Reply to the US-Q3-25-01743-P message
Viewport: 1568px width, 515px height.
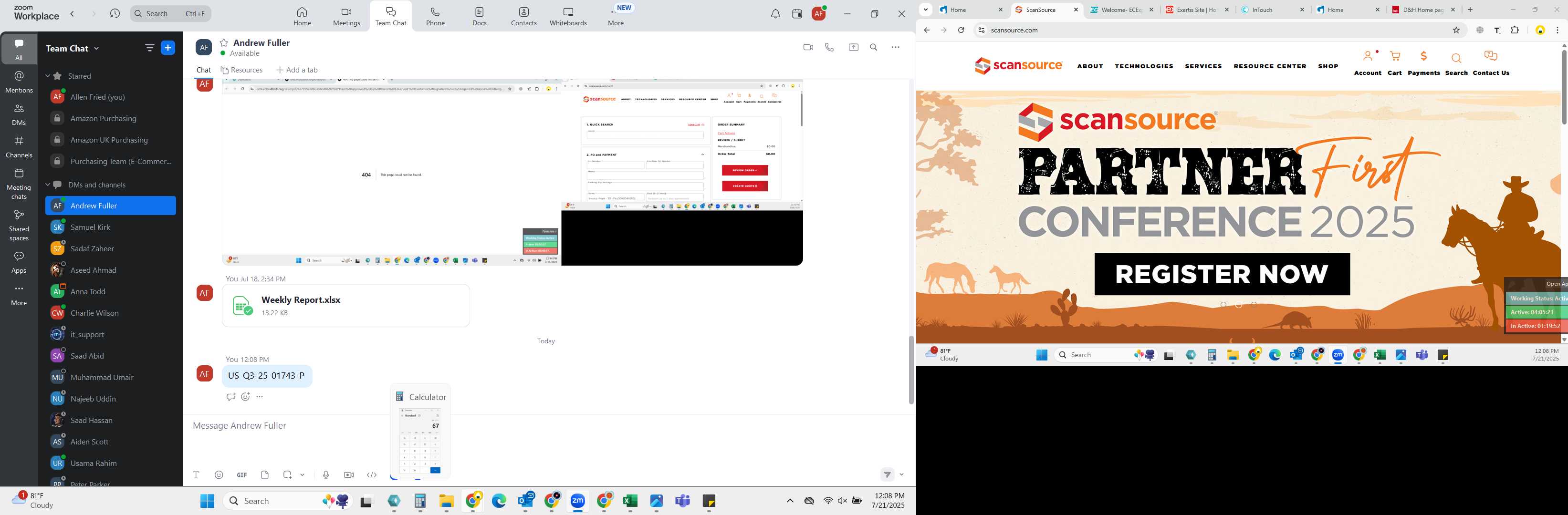tap(230, 397)
